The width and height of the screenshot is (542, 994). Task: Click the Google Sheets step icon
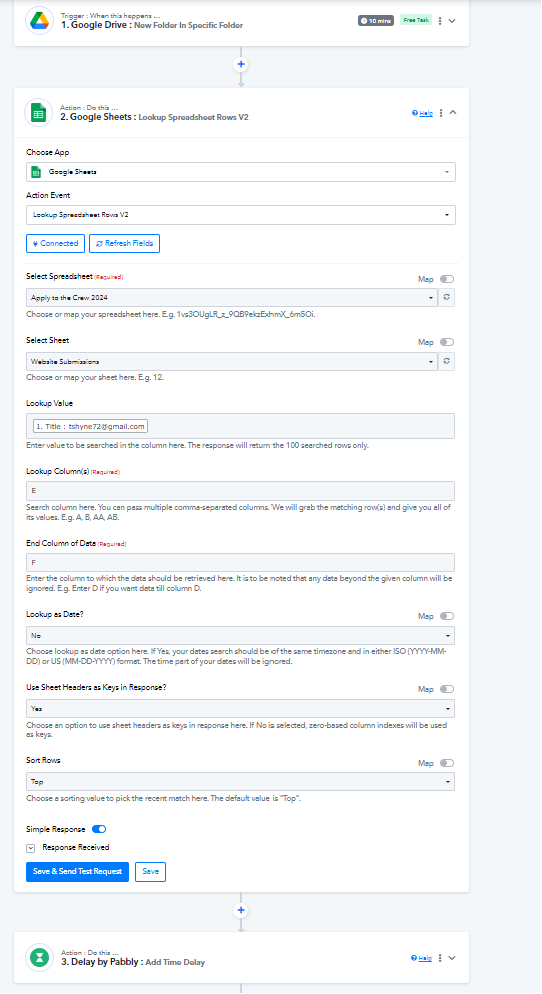pos(39,113)
